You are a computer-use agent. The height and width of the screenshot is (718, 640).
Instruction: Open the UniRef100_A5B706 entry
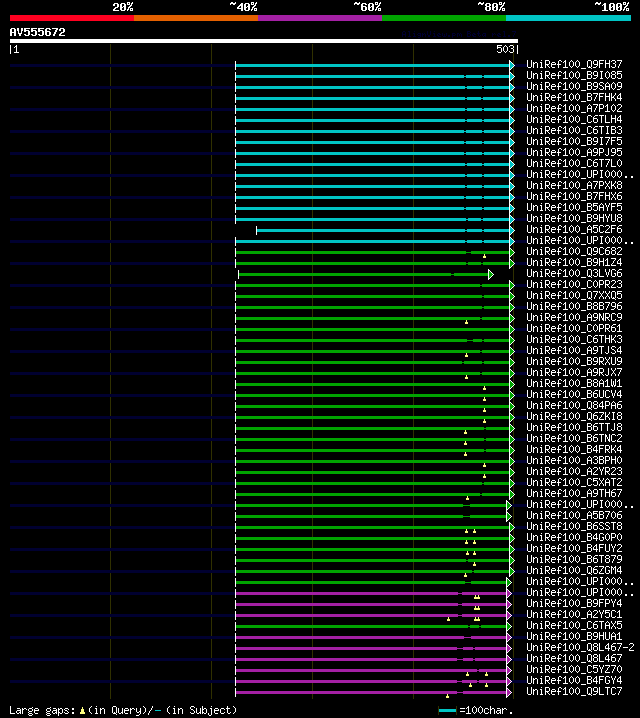[574, 515]
